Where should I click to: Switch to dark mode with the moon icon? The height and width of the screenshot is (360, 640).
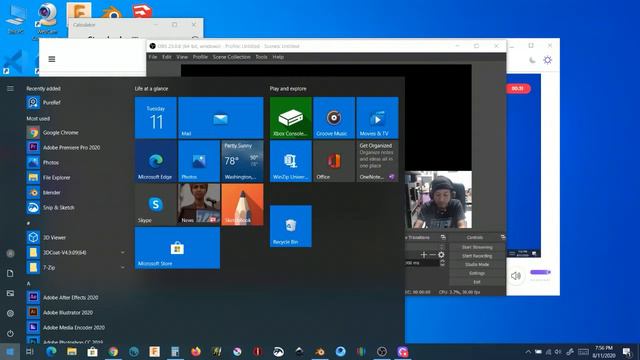[x=532, y=60]
